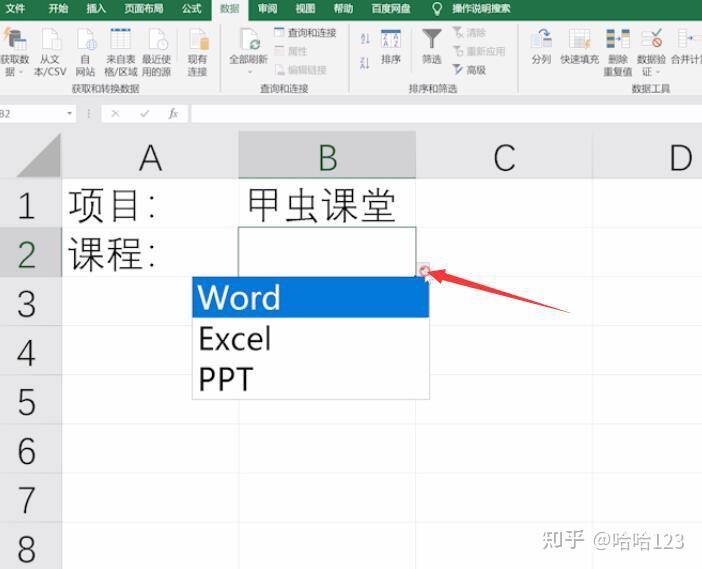Launch Text to Columns (分列)
The image size is (702, 569).
(541, 47)
